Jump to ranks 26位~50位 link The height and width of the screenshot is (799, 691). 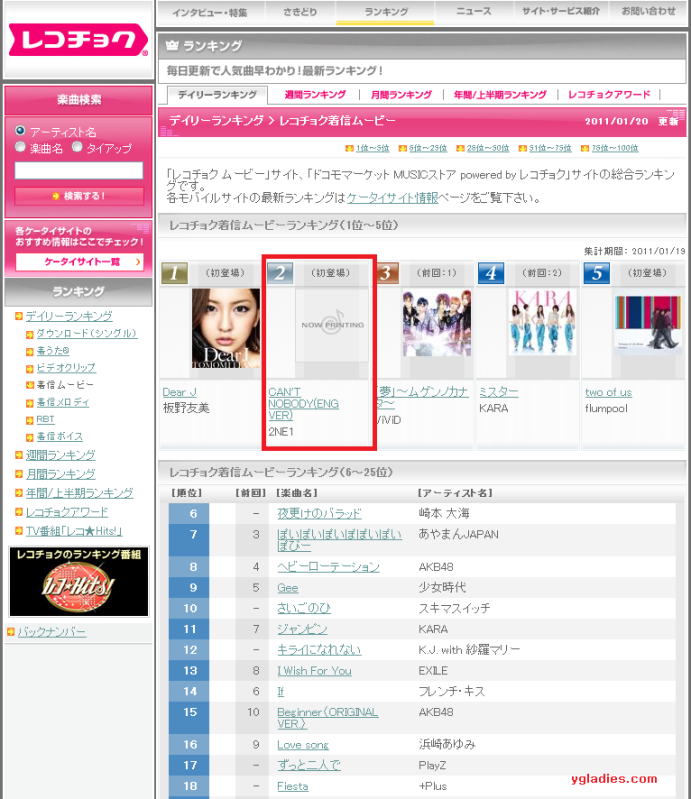(x=488, y=148)
